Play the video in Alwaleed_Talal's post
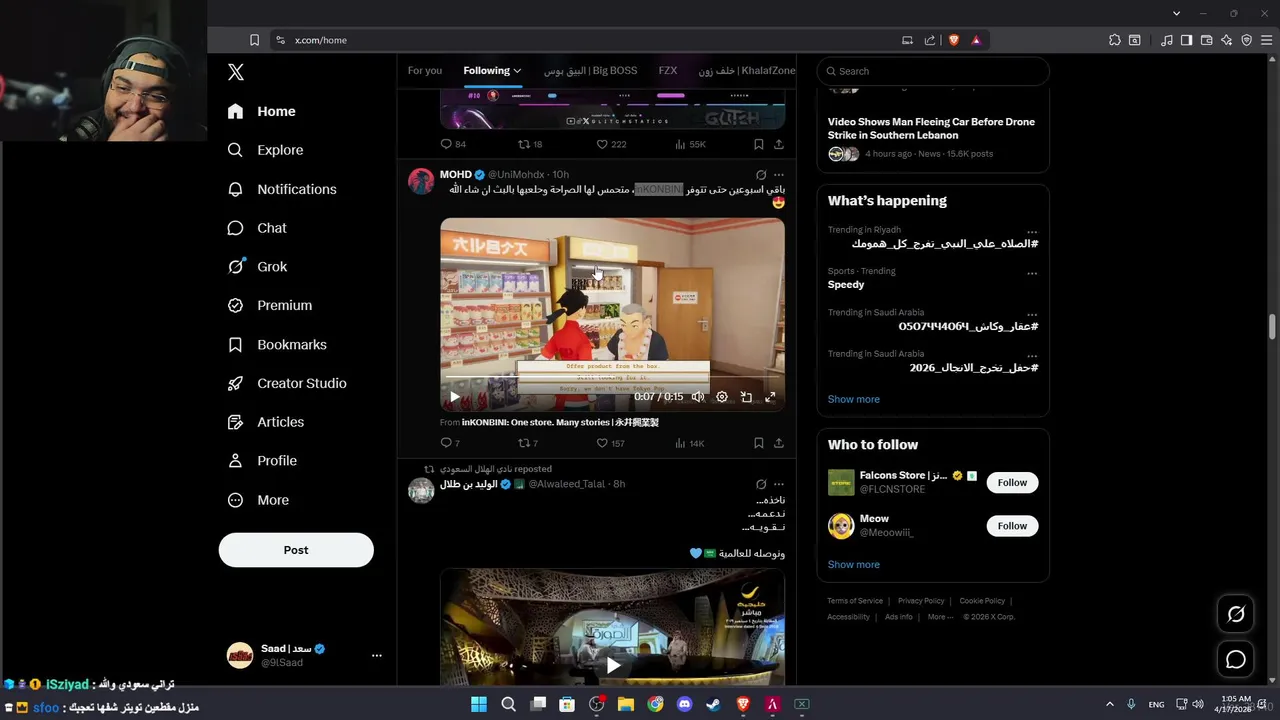 [x=612, y=665]
